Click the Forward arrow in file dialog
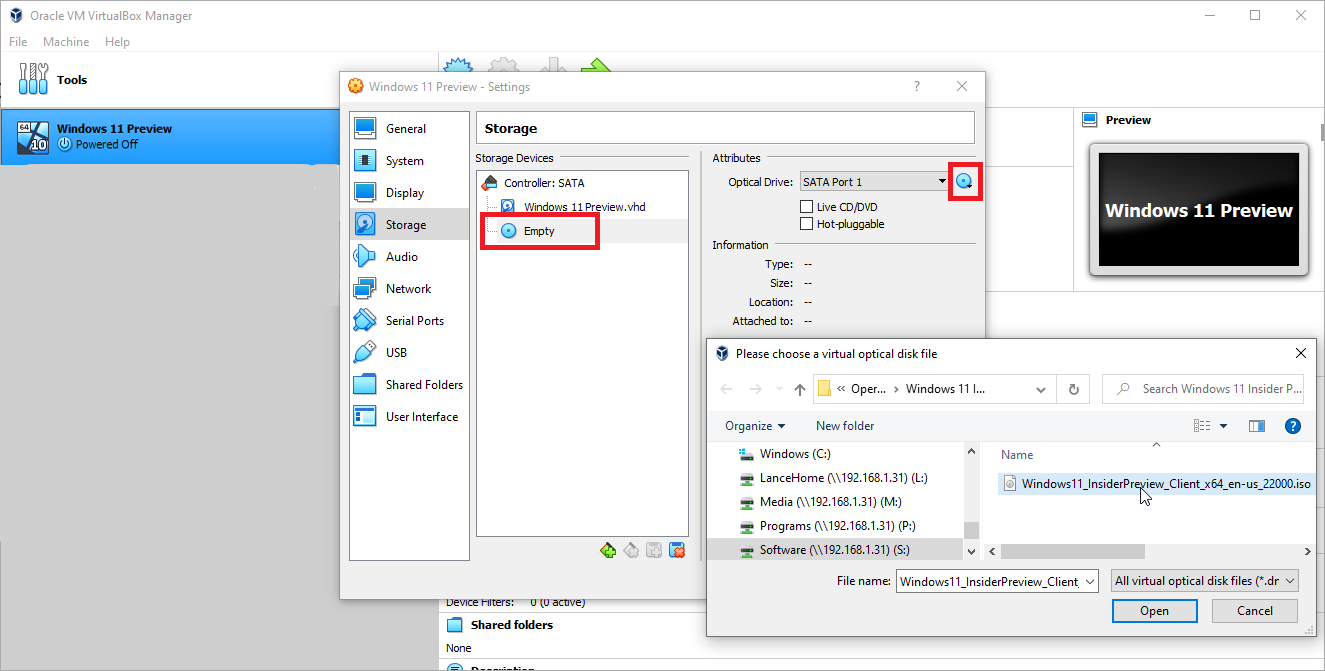The height and width of the screenshot is (671, 1325). (x=755, y=389)
